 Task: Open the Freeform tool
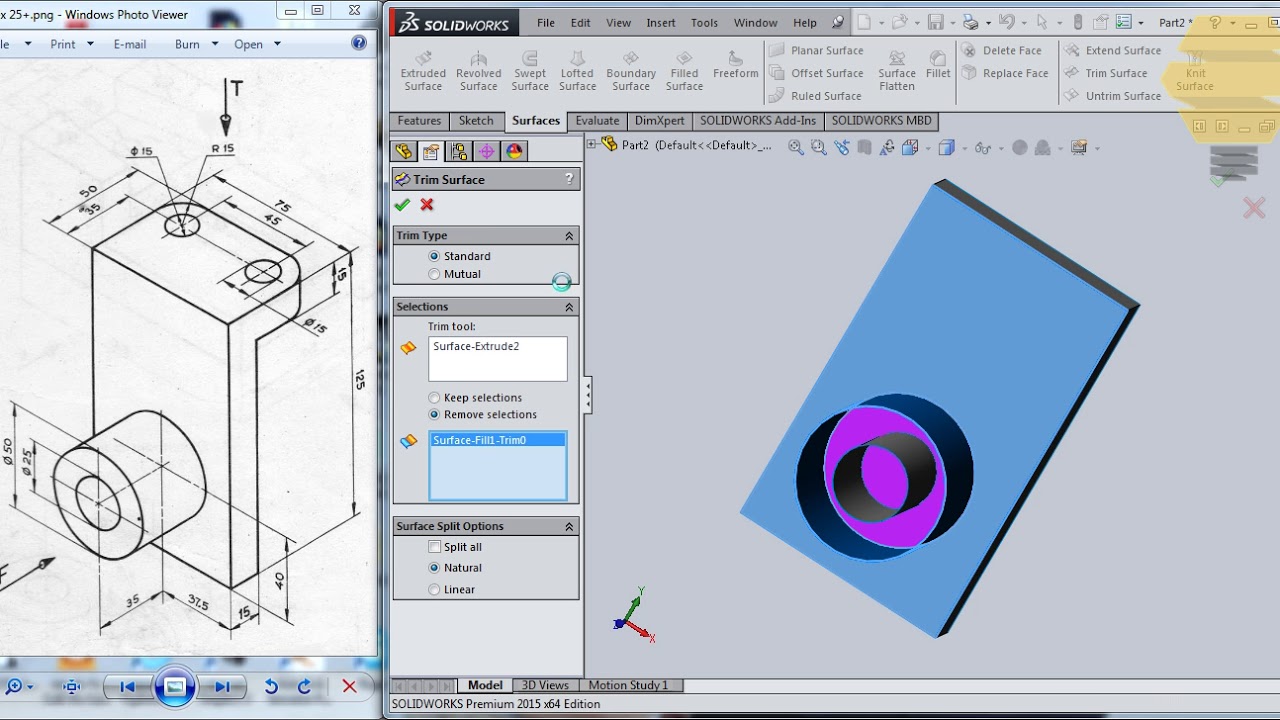[x=736, y=66]
